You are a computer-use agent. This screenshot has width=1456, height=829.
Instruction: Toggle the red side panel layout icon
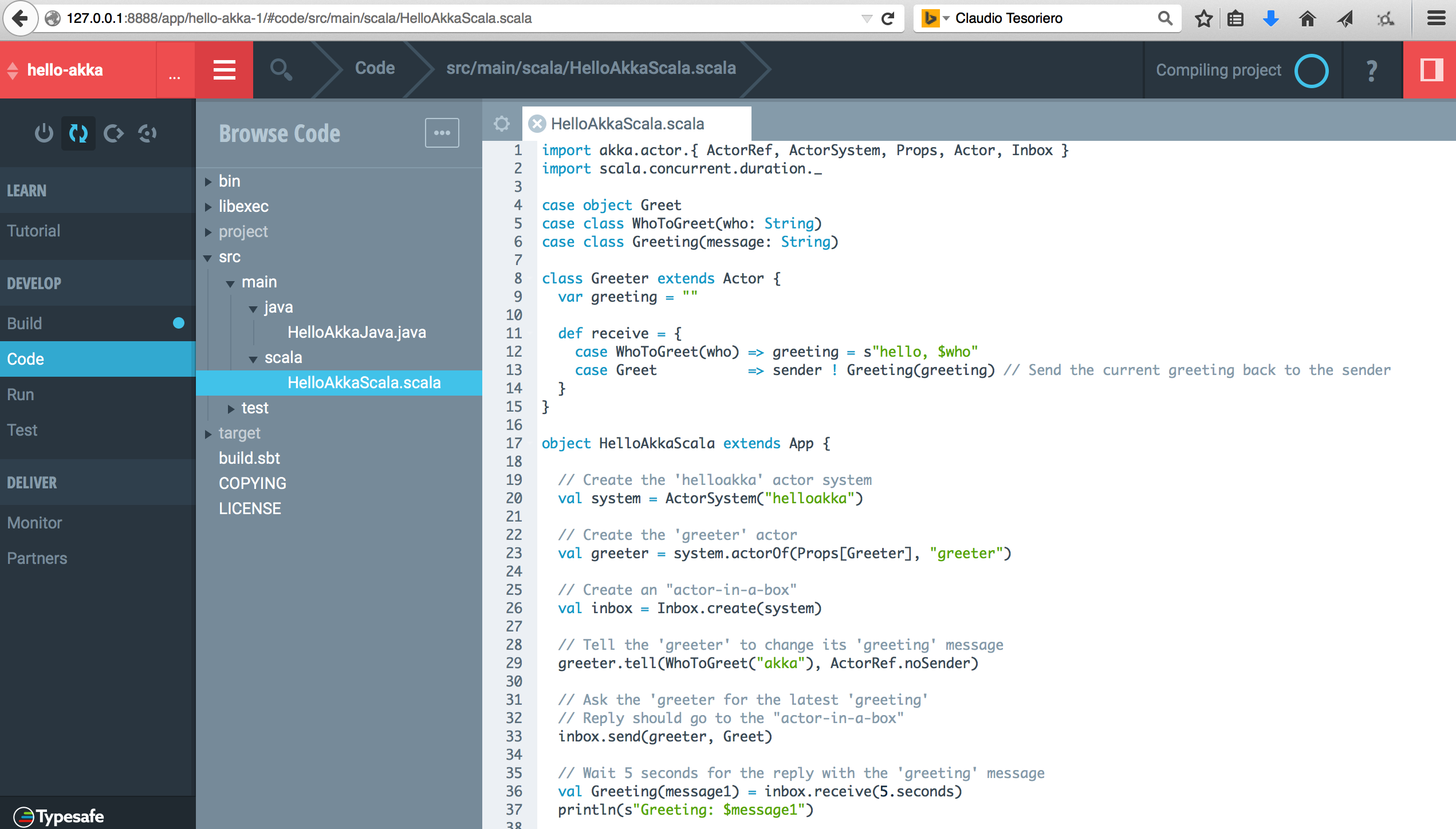pos(1430,70)
